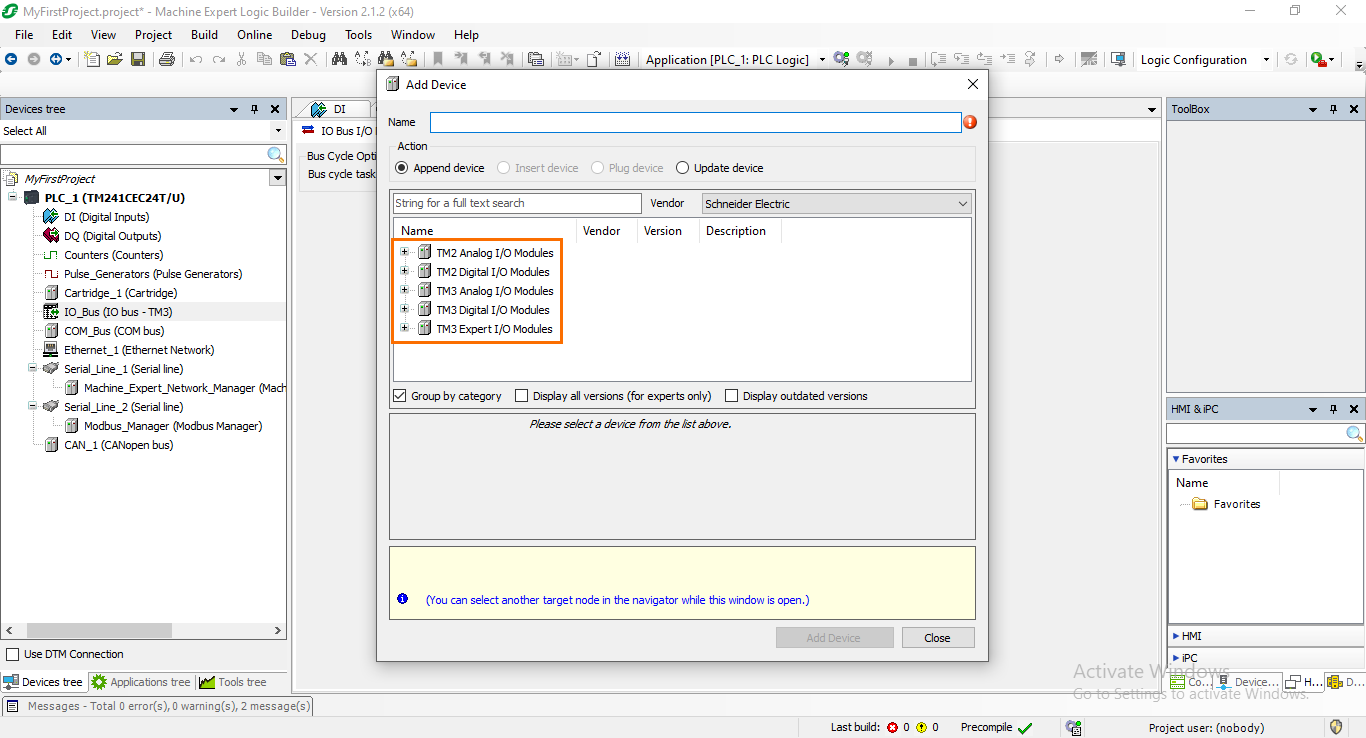Click the Close button in Add Device dialog
The height and width of the screenshot is (738, 1366).
click(938, 638)
